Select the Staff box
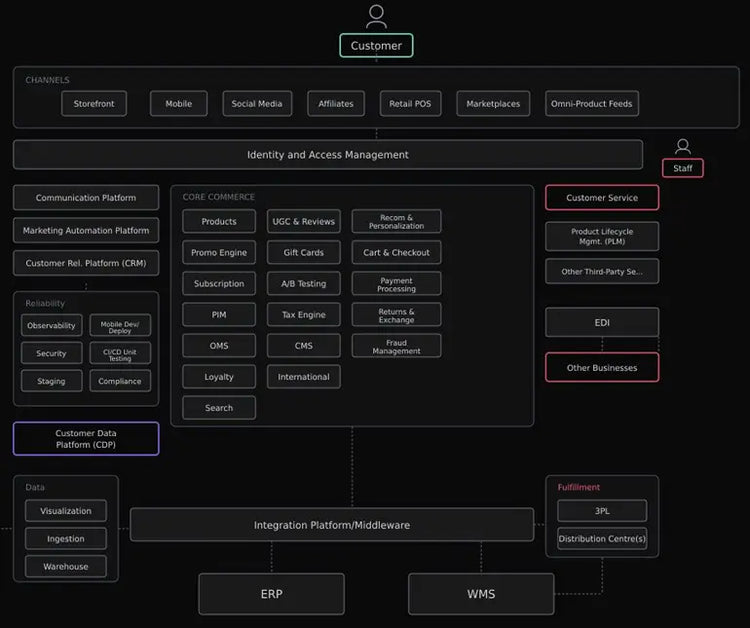The height and width of the screenshot is (628, 750). (x=683, y=168)
